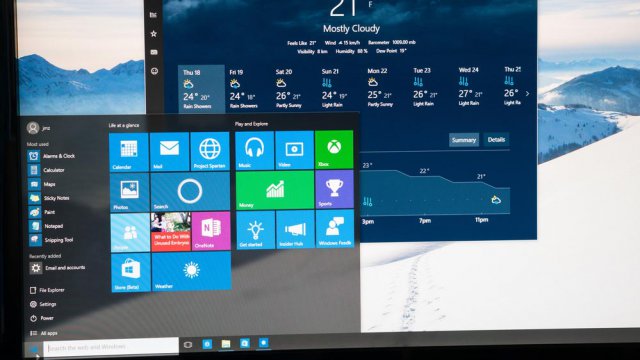Open Task View from the taskbar
640x360 pixels.
tap(188, 345)
